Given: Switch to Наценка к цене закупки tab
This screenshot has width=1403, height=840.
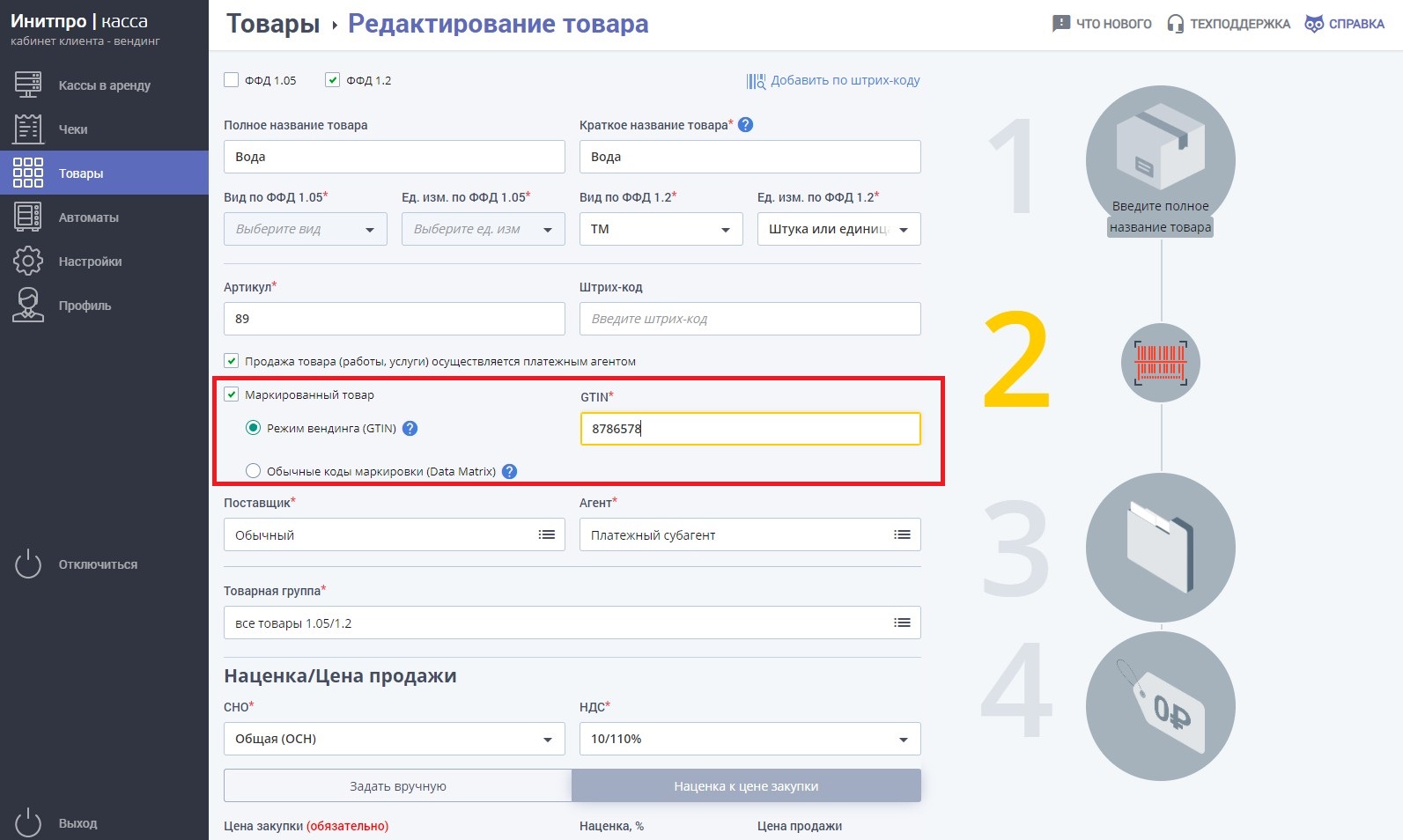Looking at the screenshot, I should (x=746, y=786).
